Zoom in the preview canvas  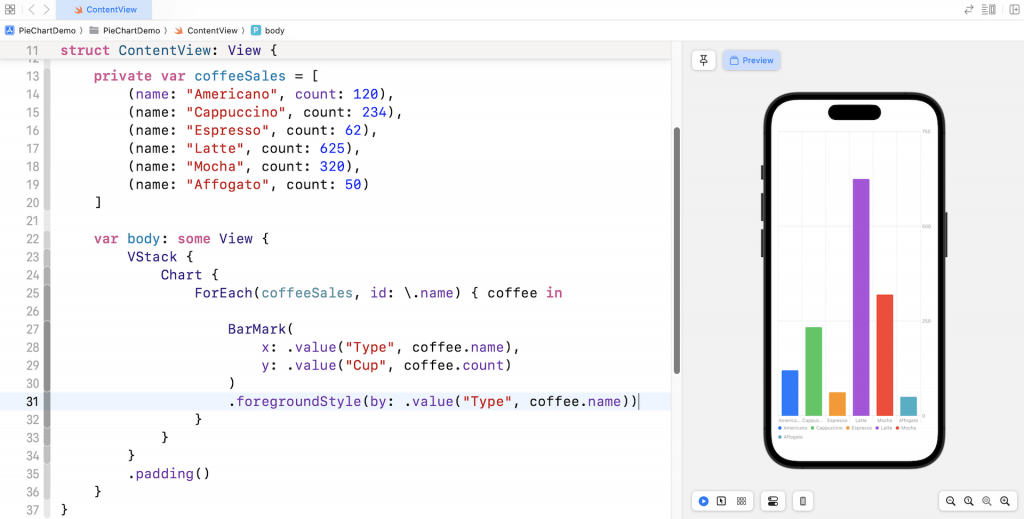[1005, 500]
